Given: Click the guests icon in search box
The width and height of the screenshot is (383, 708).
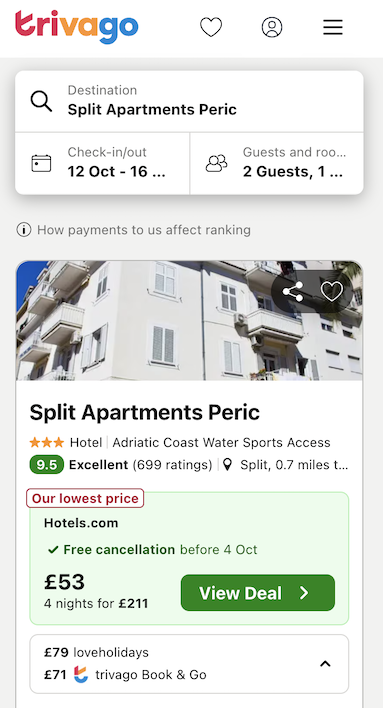Looking at the screenshot, I should [x=216, y=163].
